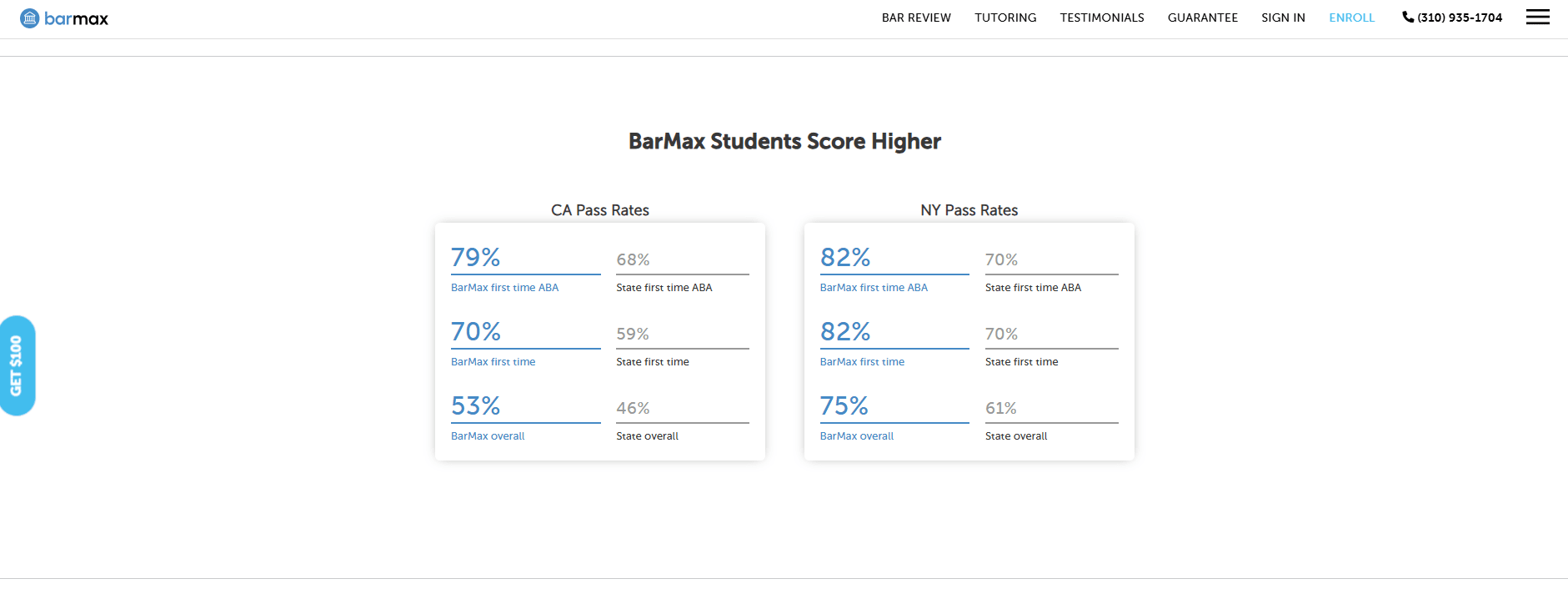The width and height of the screenshot is (1568, 604).
Task: Click the NY Pass Rates heading
Action: click(969, 210)
